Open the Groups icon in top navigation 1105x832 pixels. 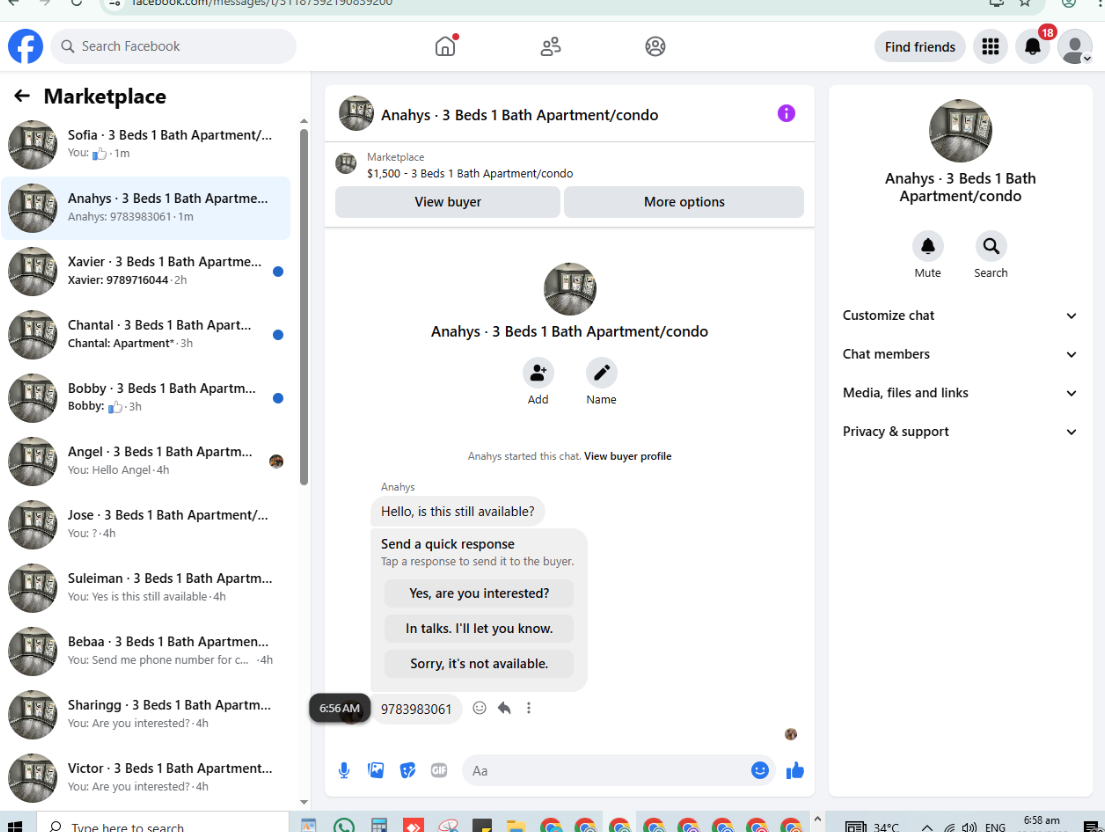click(655, 46)
